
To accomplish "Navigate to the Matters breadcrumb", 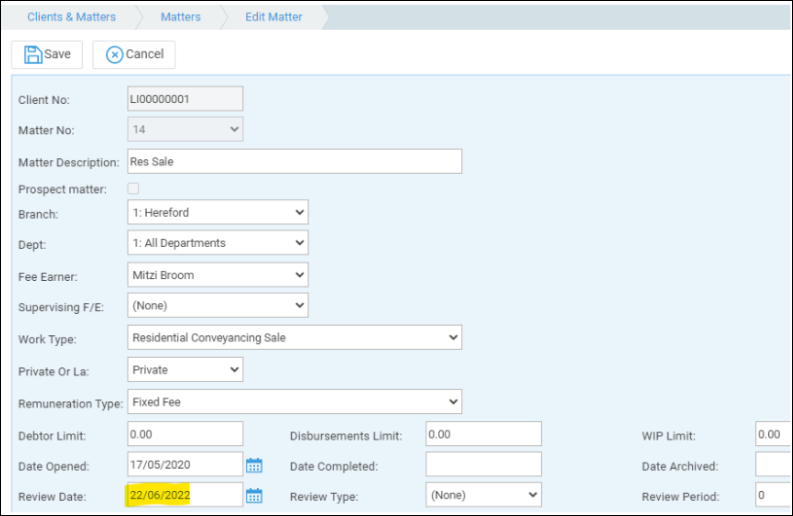I will tap(179, 17).
